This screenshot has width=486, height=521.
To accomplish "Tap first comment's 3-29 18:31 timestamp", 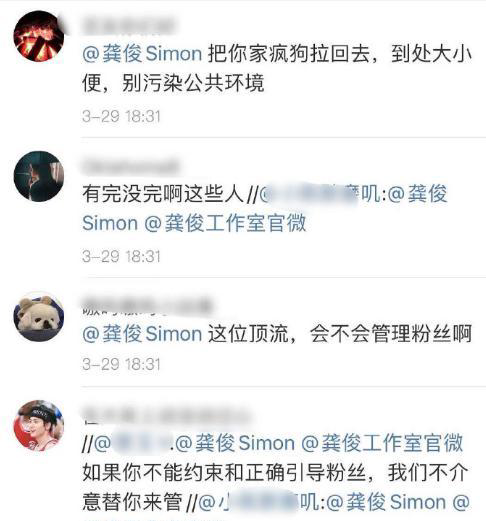I will pos(121,117).
